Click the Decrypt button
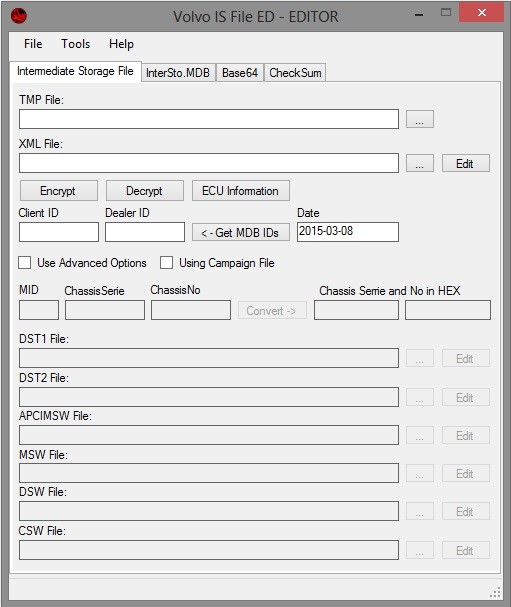511x607 pixels. pyautogui.click(x=145, y=190)
